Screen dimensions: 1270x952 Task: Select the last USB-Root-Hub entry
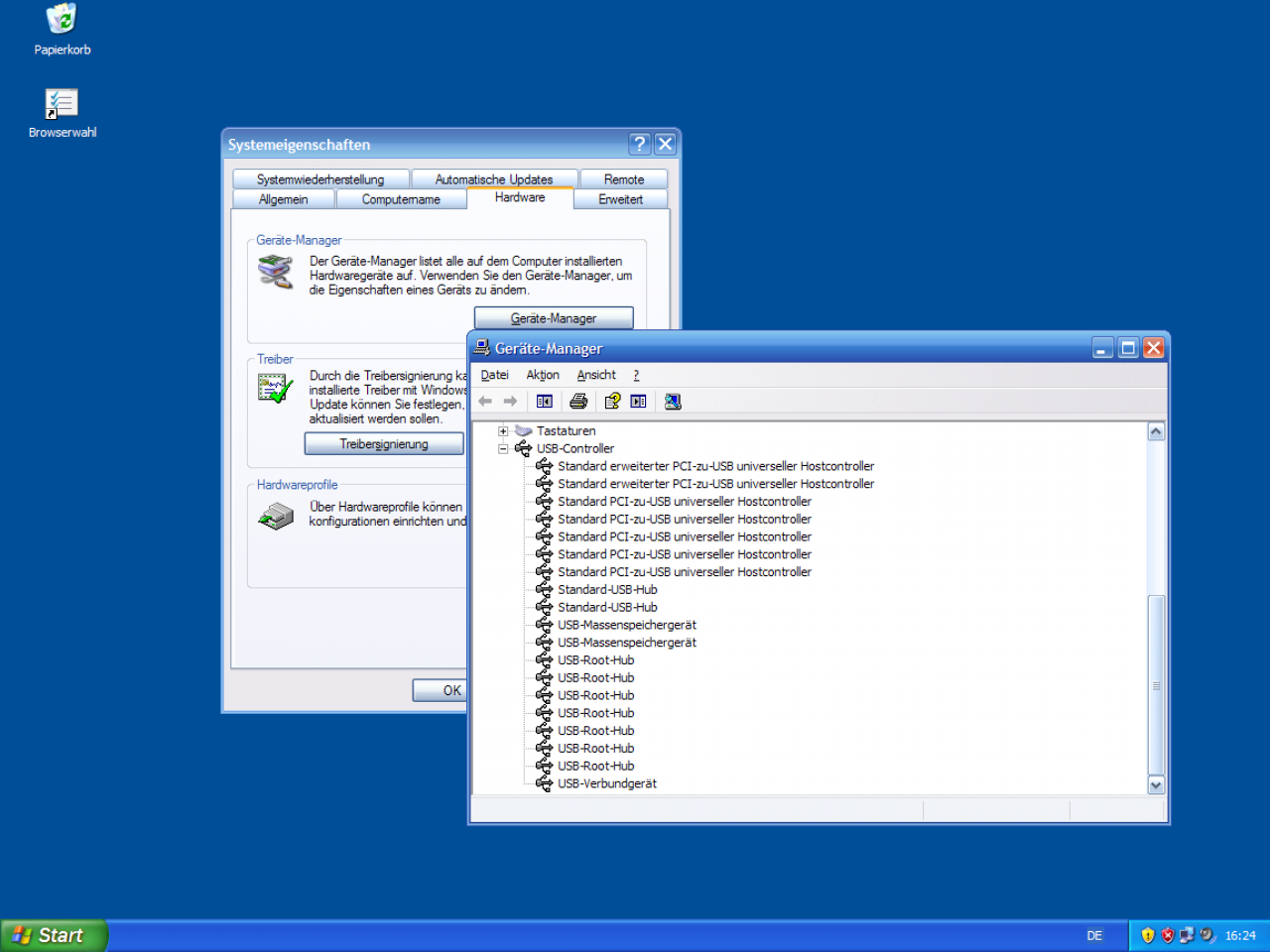click(595, 767)
